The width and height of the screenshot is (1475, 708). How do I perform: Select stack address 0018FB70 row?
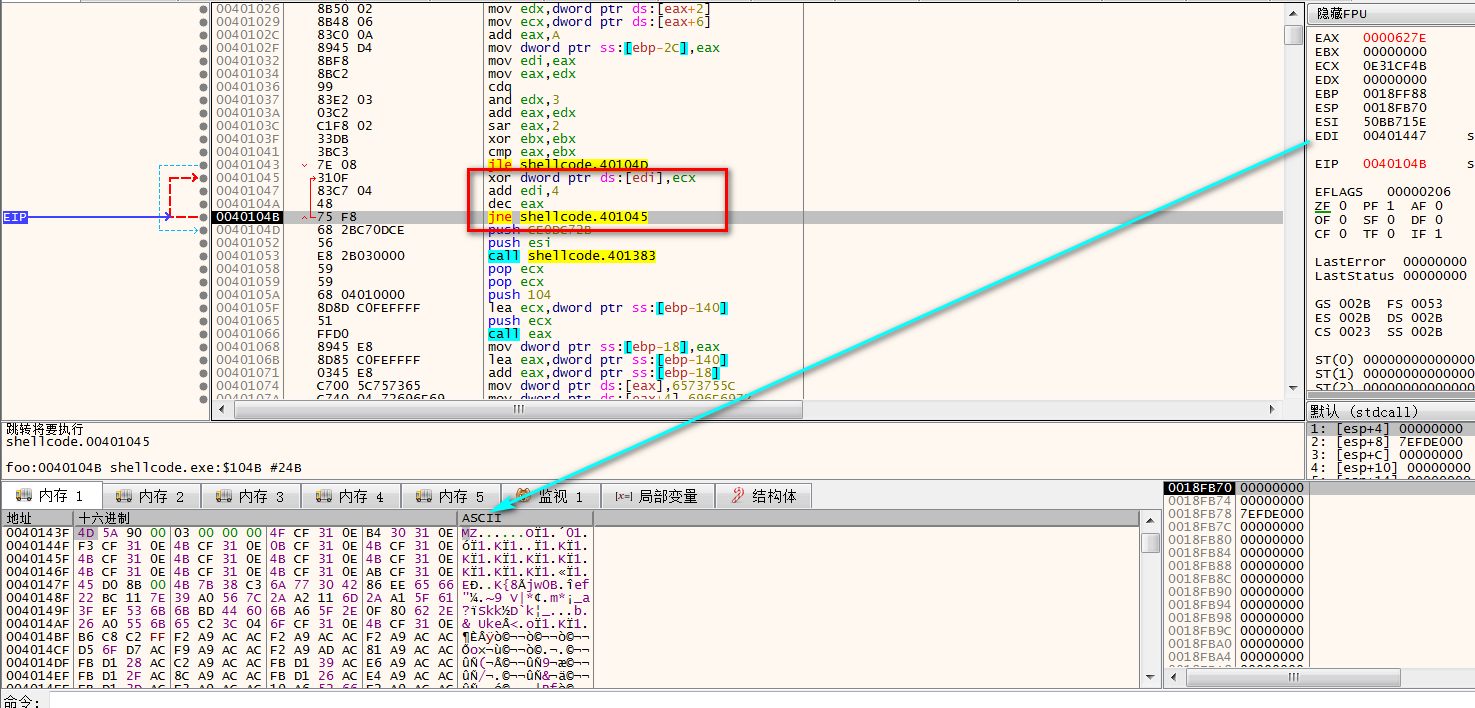tap(1234, 488)
